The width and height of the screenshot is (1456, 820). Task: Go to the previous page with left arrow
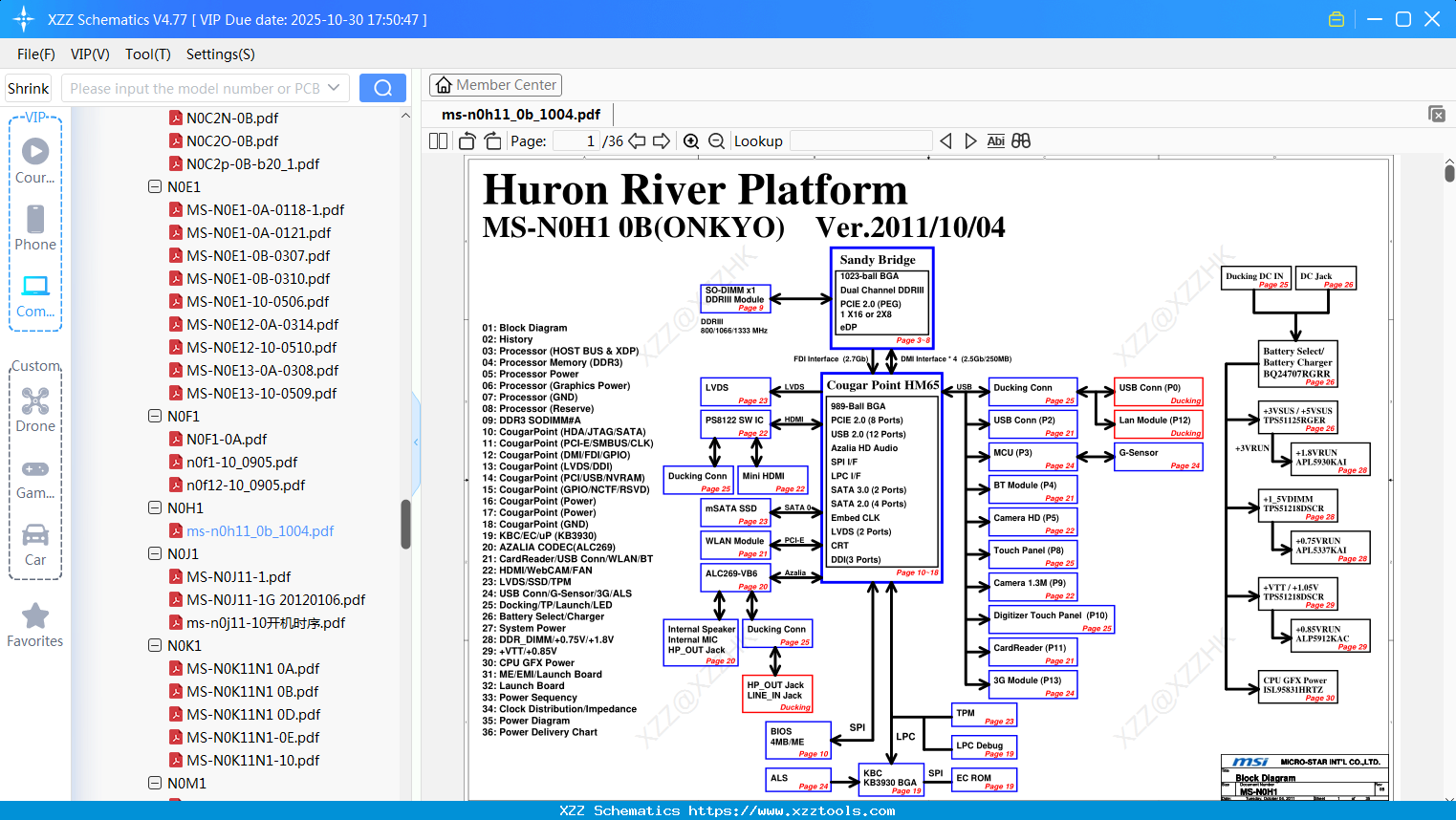coord(637,141)
